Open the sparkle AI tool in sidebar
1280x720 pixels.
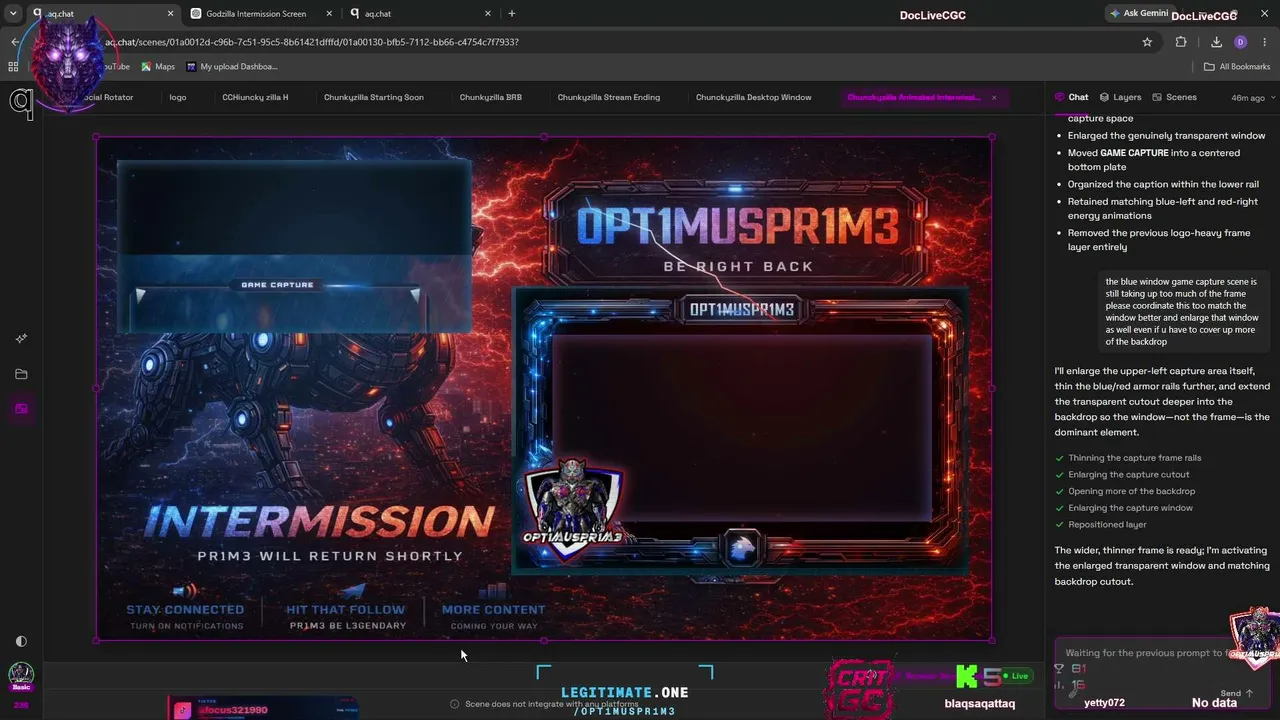[x=21, y=339]
